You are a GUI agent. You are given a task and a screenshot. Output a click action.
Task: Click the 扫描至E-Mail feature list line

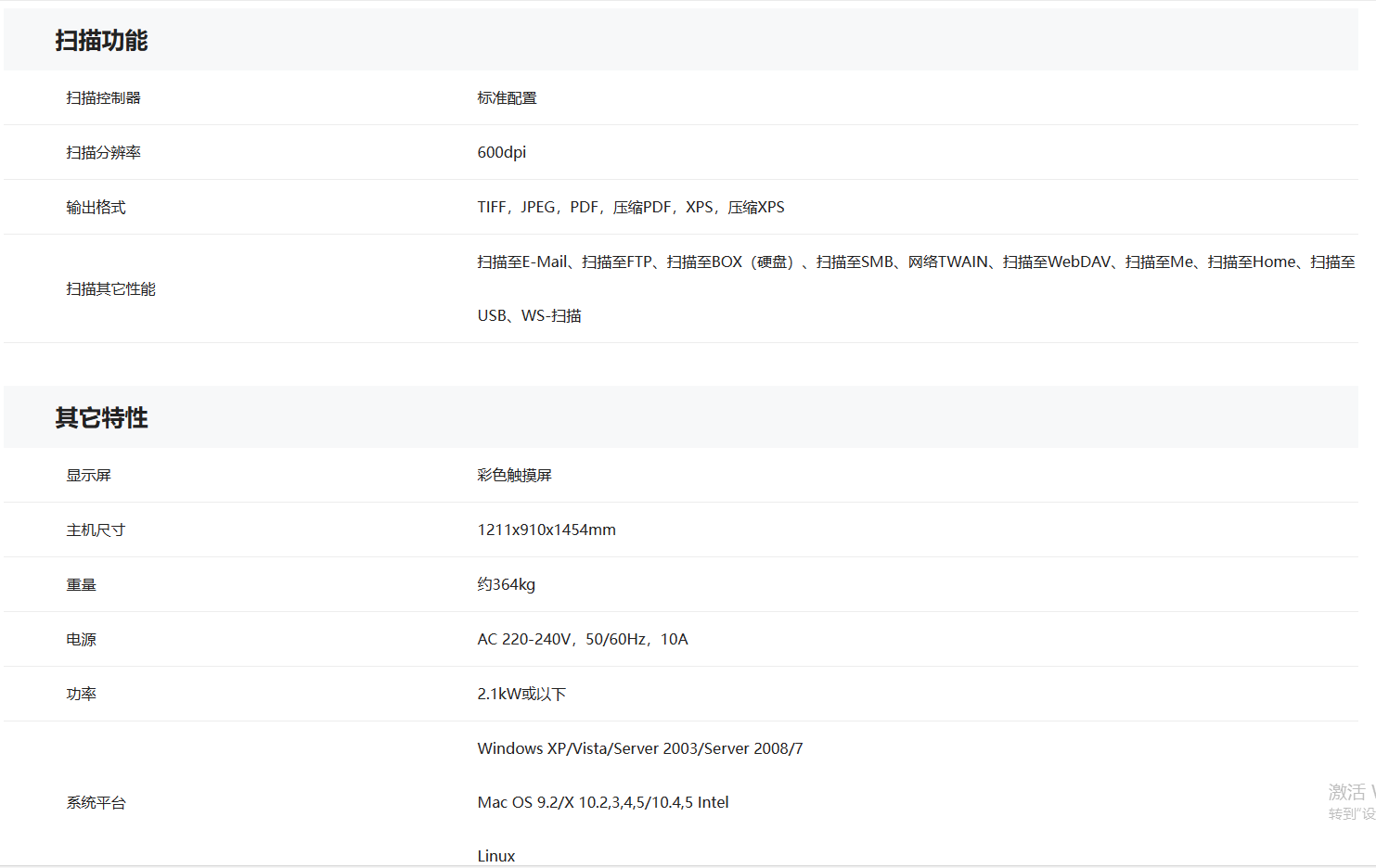tap(915, 262)
